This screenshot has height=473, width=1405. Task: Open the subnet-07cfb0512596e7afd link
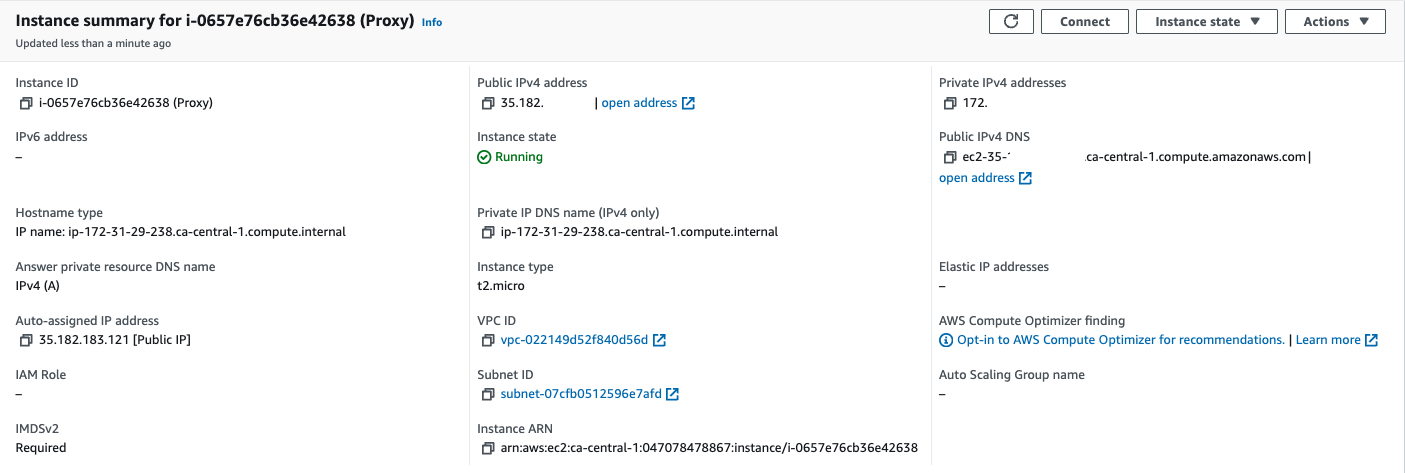point(581,395)
